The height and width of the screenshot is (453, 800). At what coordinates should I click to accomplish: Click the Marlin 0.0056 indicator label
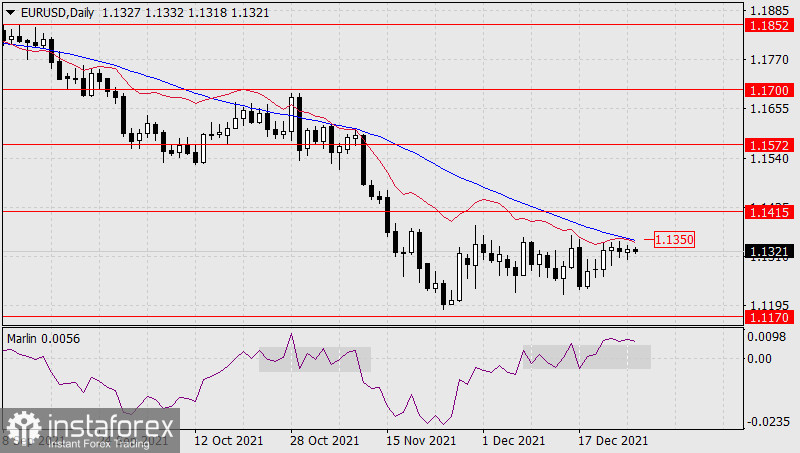43,339
